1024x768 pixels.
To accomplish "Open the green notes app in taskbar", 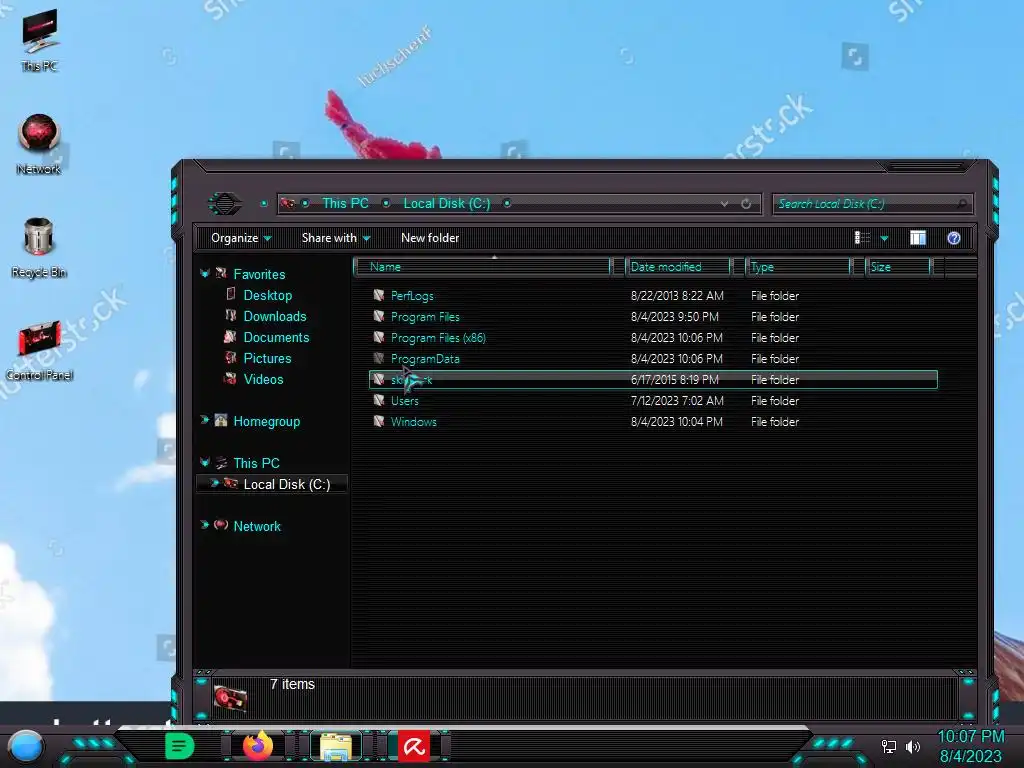I will coord(179,746).
